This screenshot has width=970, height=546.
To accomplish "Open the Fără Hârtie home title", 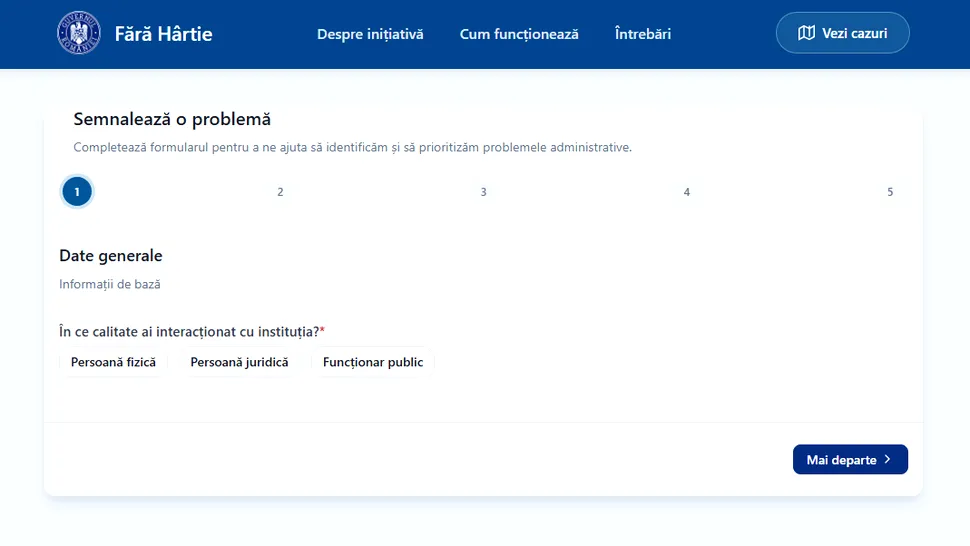I will (163, 33).
